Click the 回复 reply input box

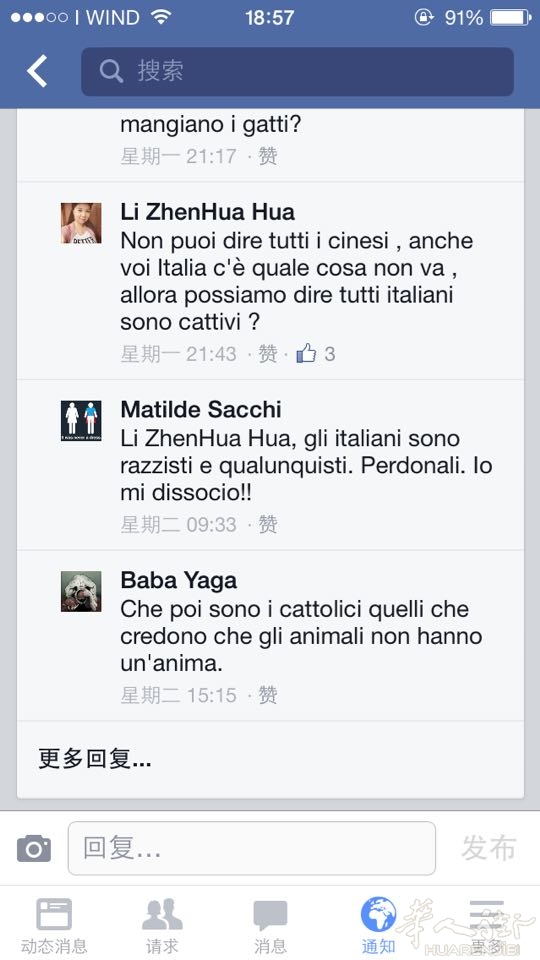tap(252, 849)
